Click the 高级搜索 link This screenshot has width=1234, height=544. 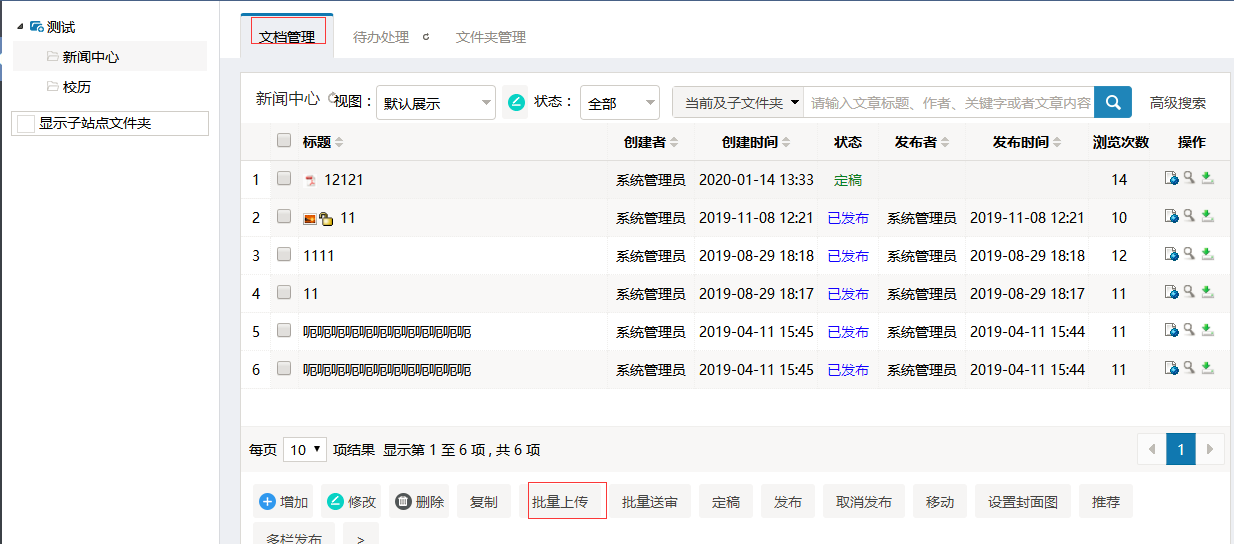[1177, 103]
